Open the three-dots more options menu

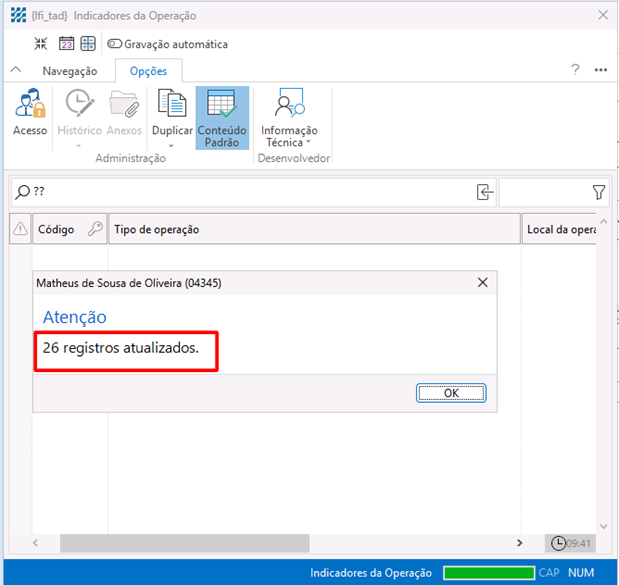click(601, 70)
